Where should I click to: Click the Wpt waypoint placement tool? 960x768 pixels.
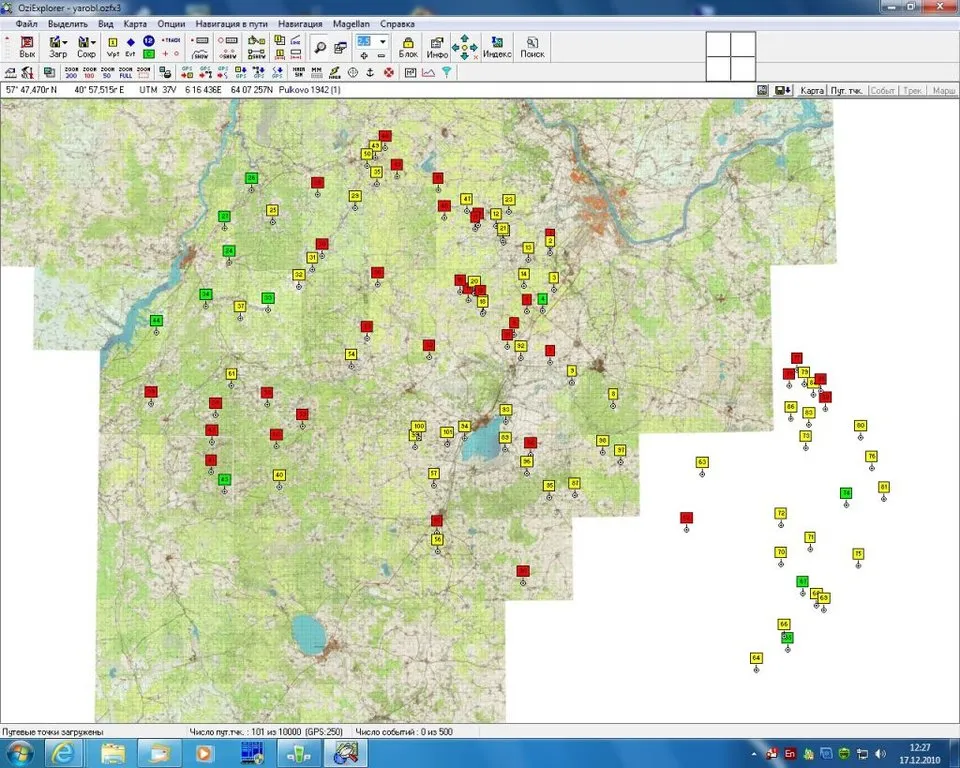(113, 47)
